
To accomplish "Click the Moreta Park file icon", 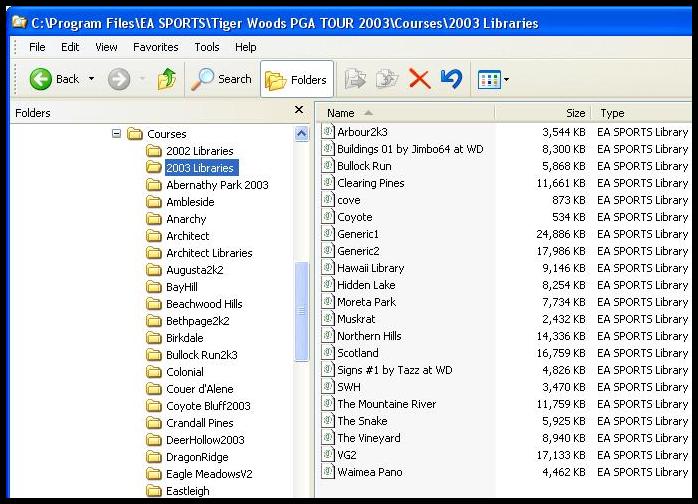I will point(328,302).
